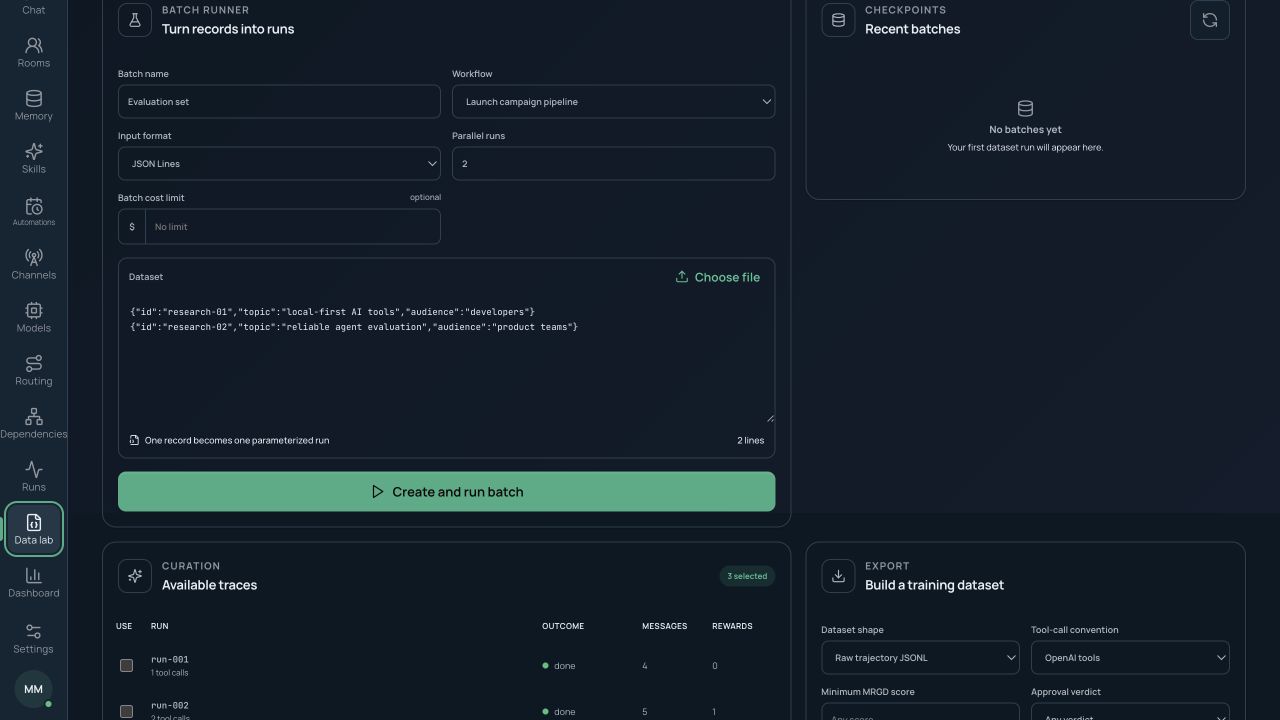This screenshot has width=1280, height=720.
Task: Click the Export download icon
Action: (x=838, y=576)
